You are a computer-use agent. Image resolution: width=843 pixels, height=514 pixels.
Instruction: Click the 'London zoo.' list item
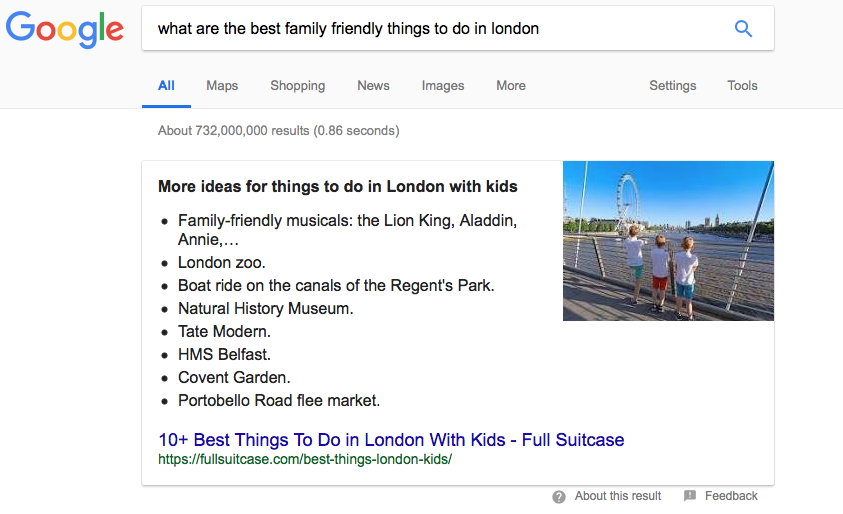tap(222, 262)
